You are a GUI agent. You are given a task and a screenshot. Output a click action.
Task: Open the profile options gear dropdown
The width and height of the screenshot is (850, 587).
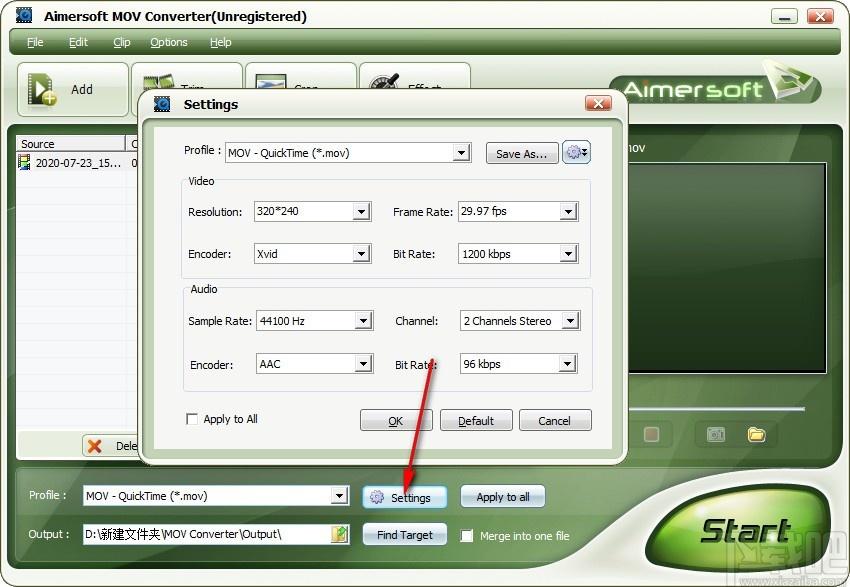[576, 153]
